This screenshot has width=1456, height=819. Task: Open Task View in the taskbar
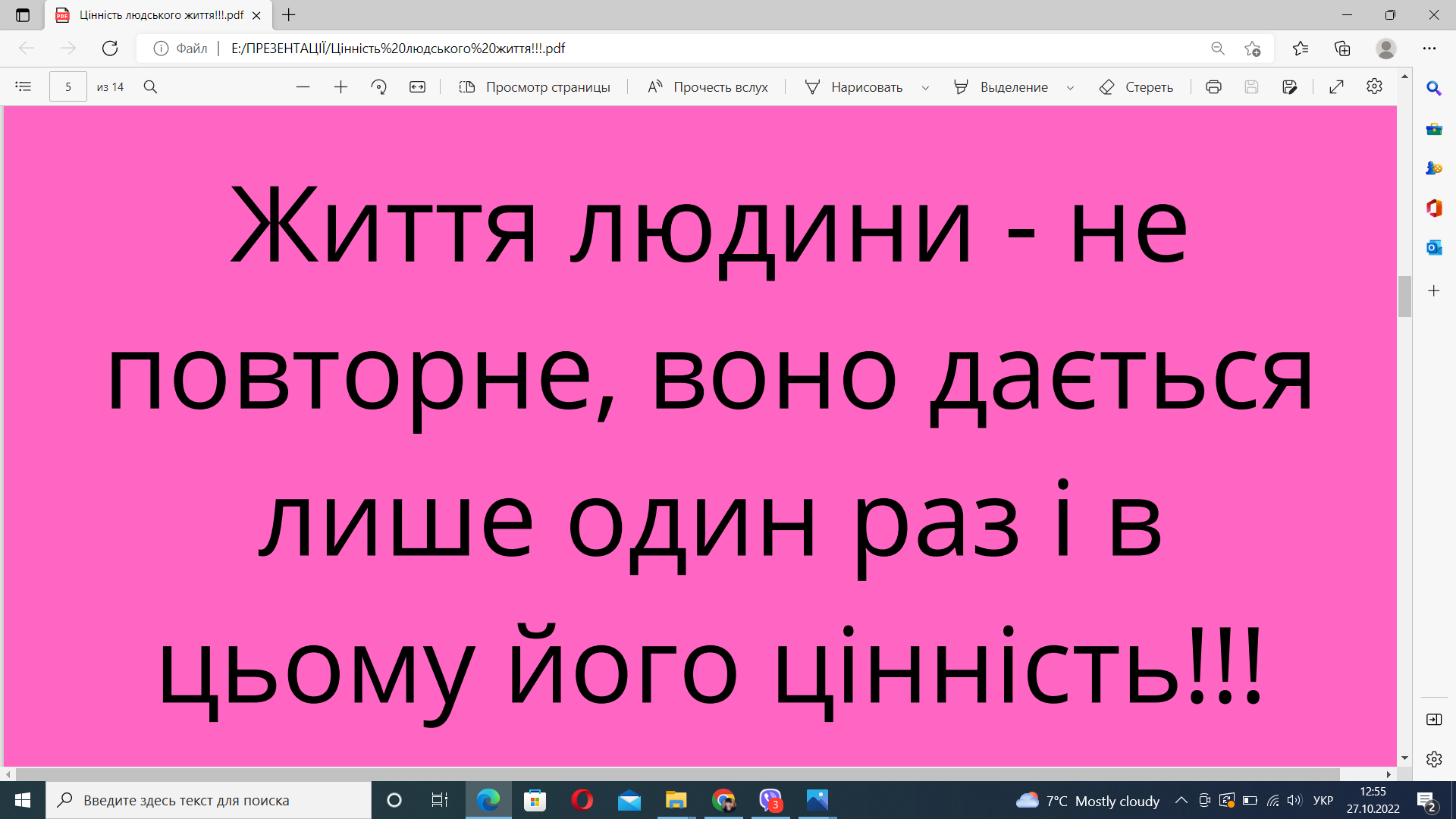pyautogui.click(x=440, y=800)
